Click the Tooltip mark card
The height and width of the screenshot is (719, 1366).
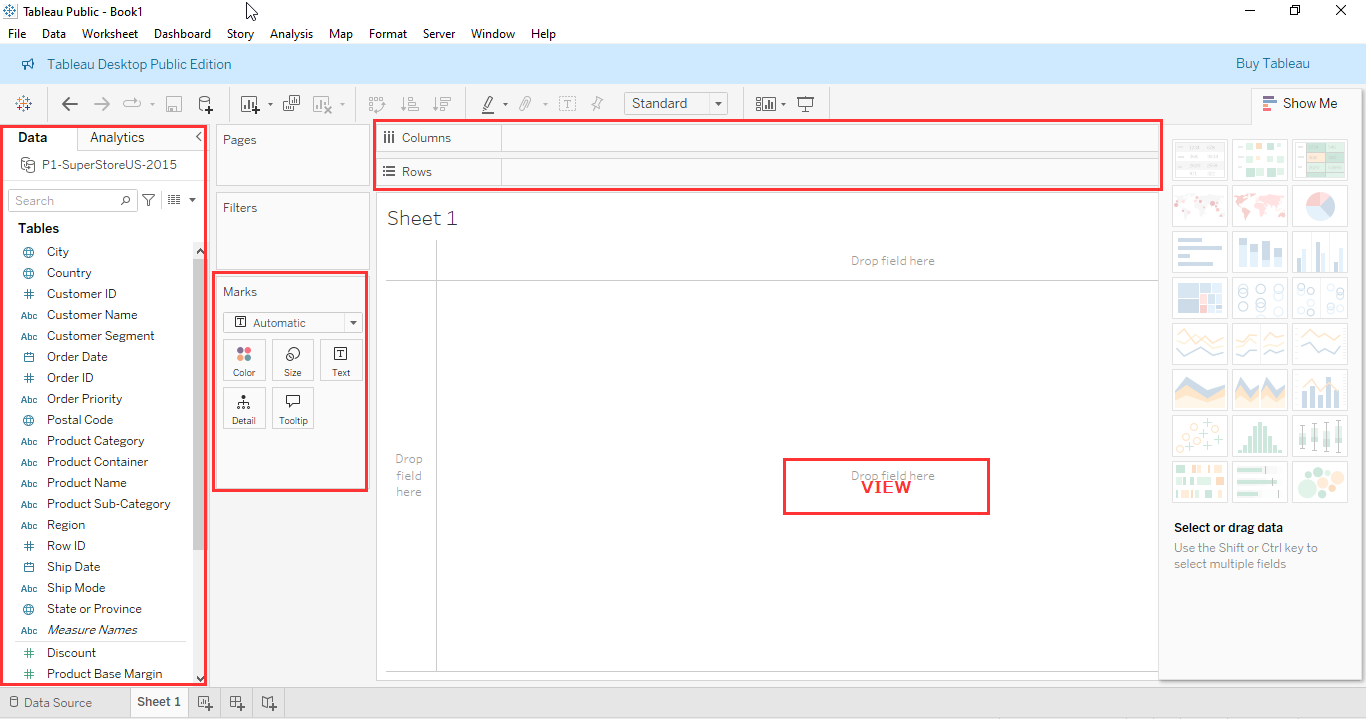[x=293, y=408]
